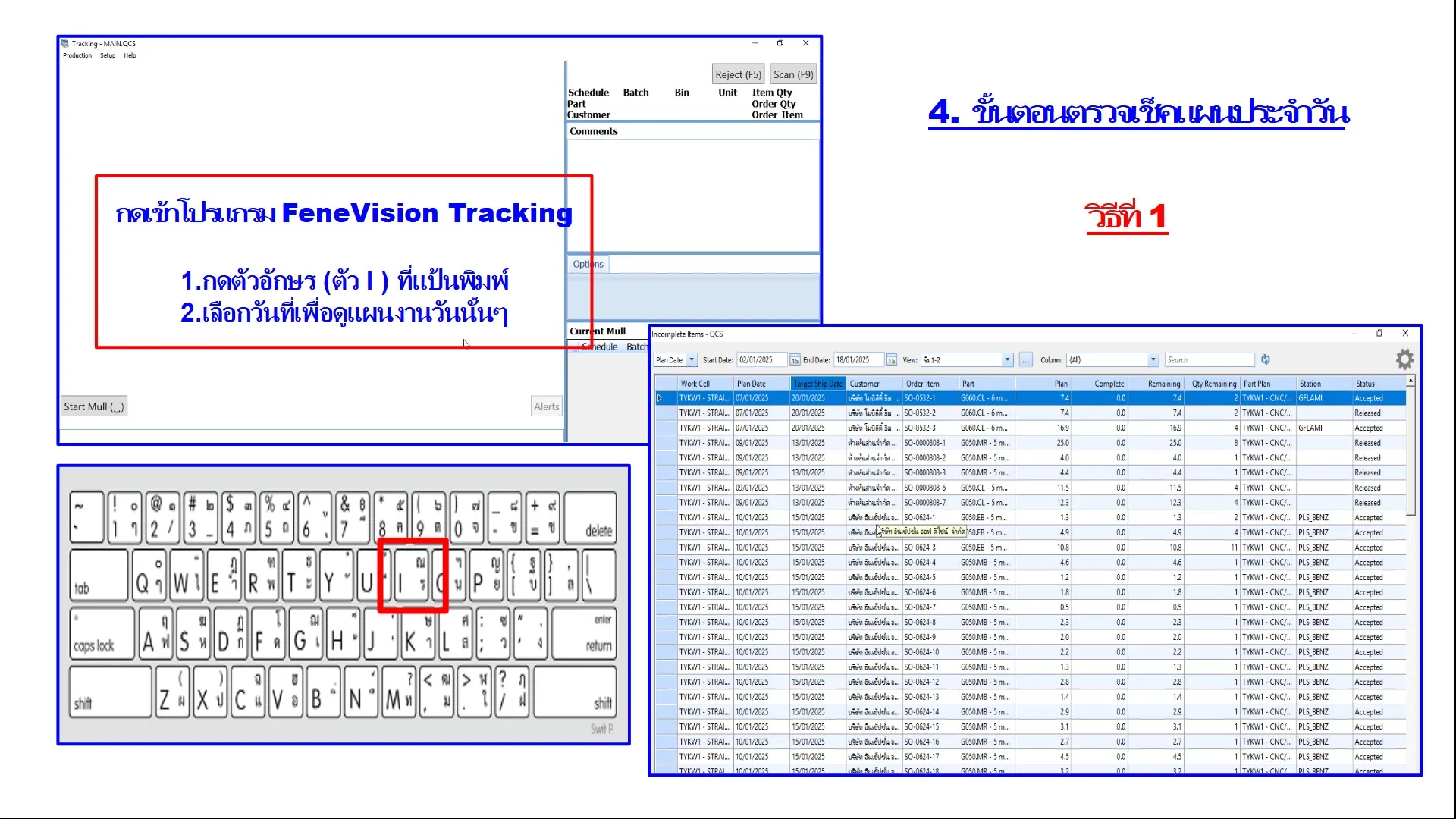
Task: Select order item SO-0624-12 cell
Action: tap(930, 682)
